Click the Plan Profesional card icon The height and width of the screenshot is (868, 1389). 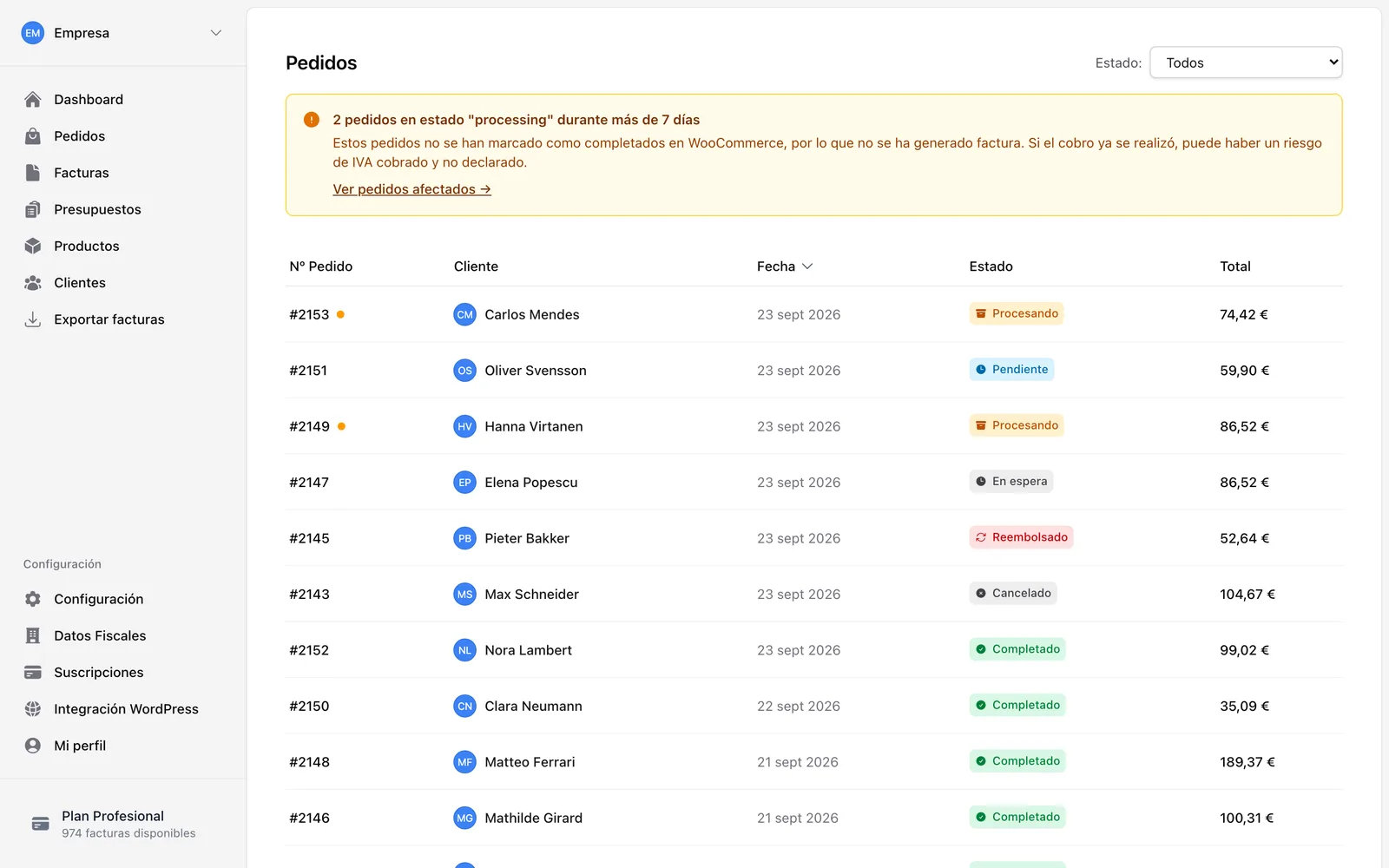[x=41, y=824]
